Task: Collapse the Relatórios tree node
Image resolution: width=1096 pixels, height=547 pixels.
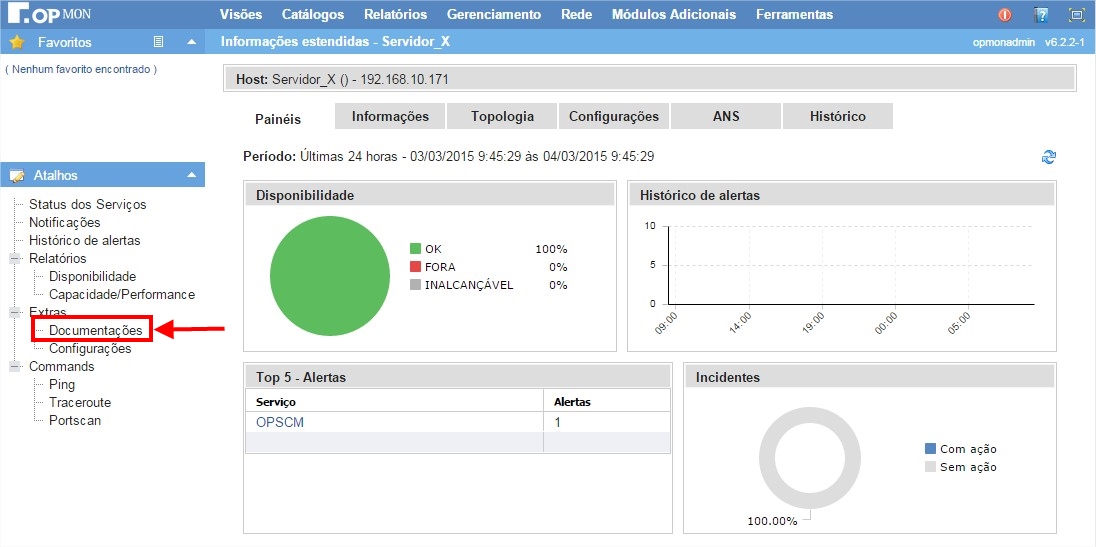Action: 15,259
